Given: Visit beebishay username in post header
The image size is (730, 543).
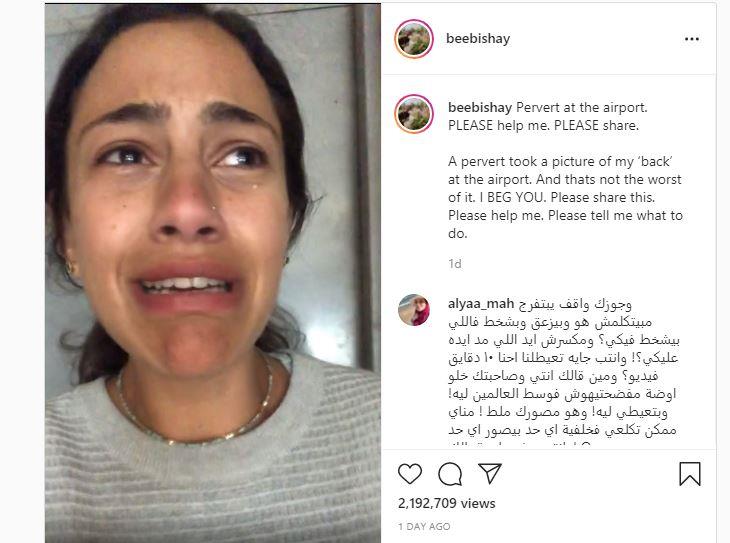Looking at the screenshot, I should click(x=478, y=39).
